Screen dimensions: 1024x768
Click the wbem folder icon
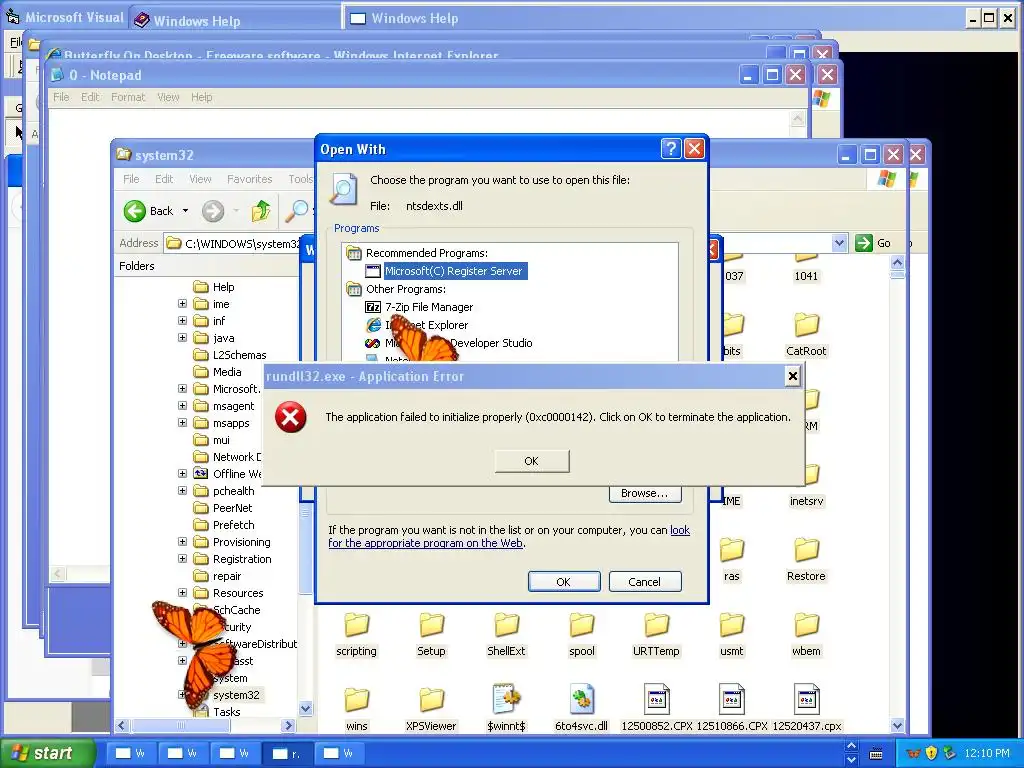pyautogui.click(x=807, y=625)
